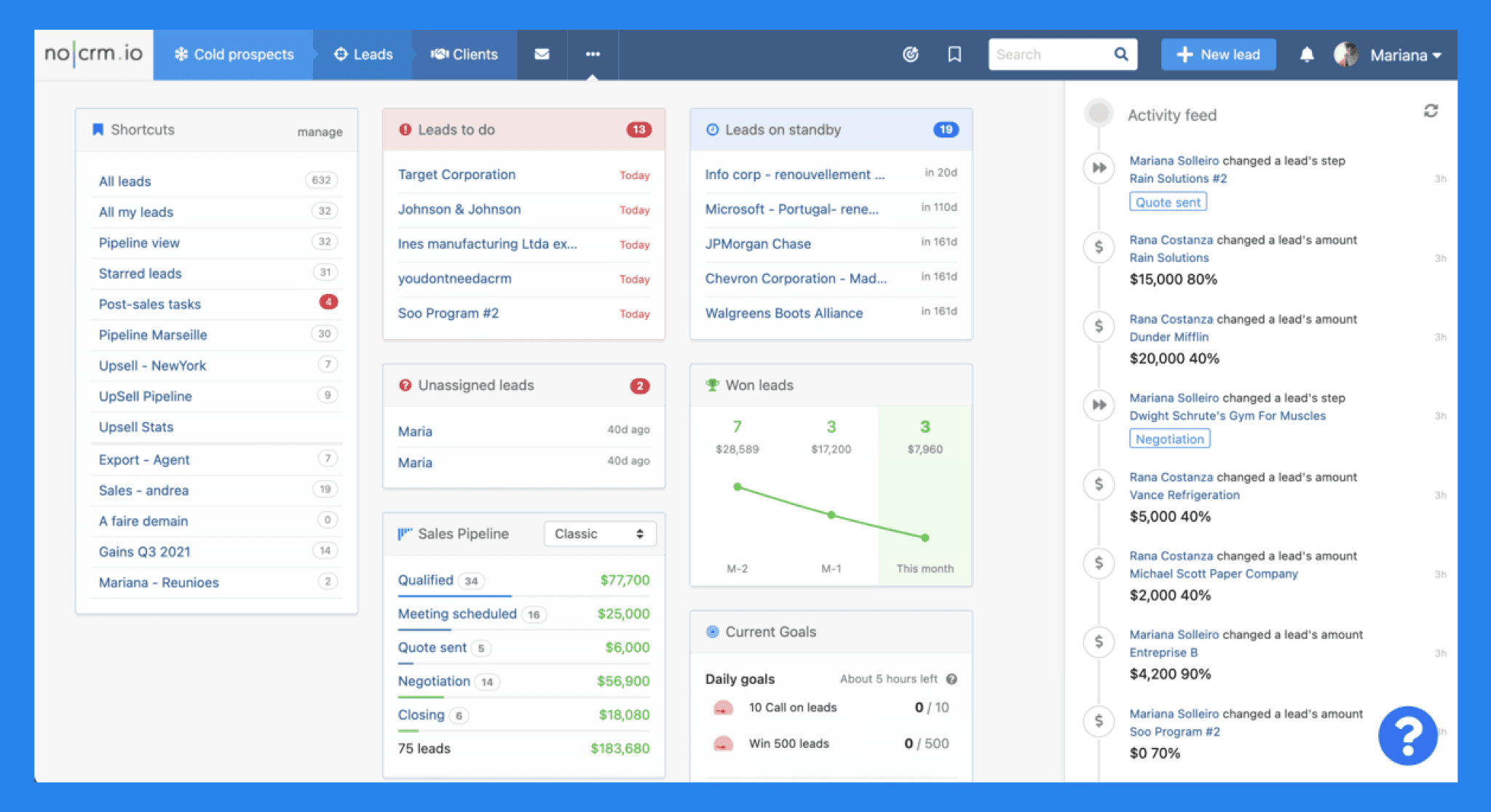The width and height of the screenshot is (1491, 812).
Task: Switch to Cold prospects tab
Action: coord(234,55)
